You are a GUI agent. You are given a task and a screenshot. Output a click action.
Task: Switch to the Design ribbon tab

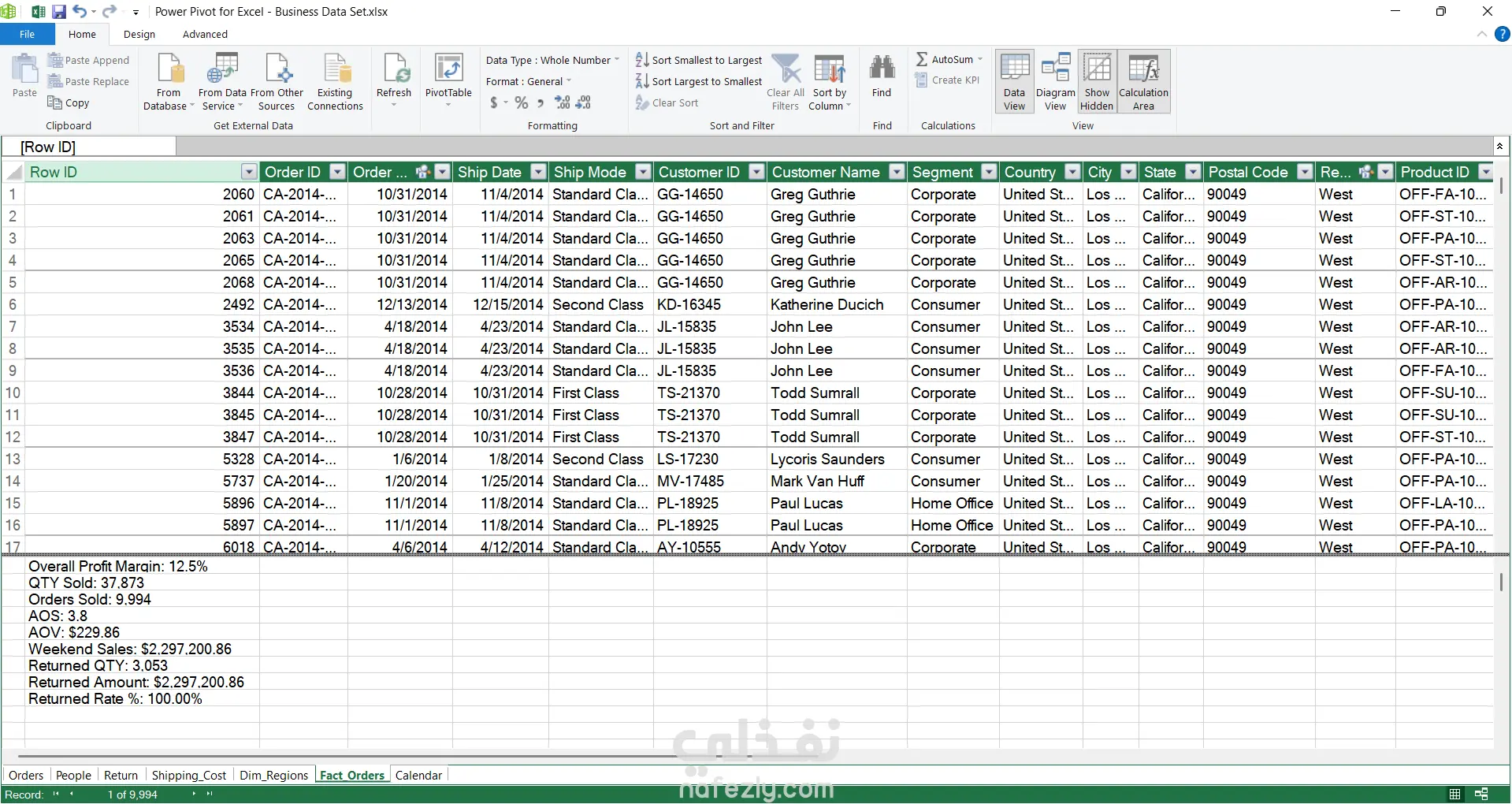tap(139, 34)
